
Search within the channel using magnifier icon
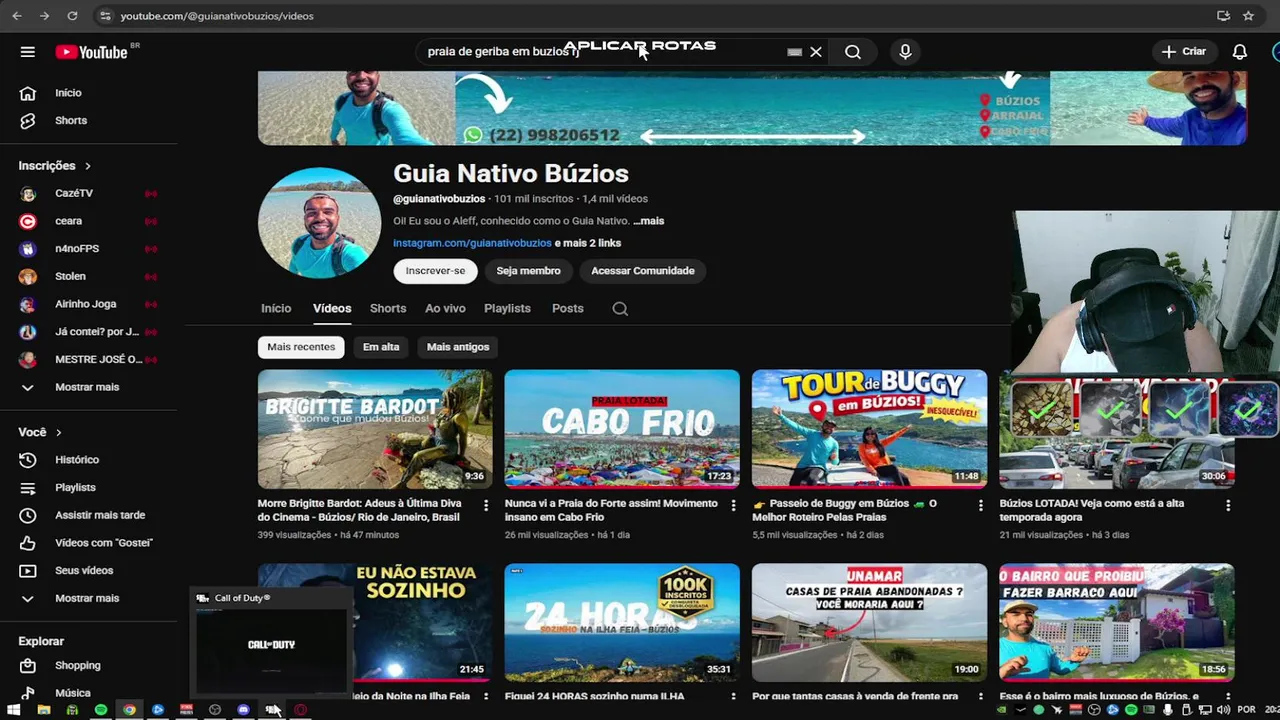coord(620,309)
